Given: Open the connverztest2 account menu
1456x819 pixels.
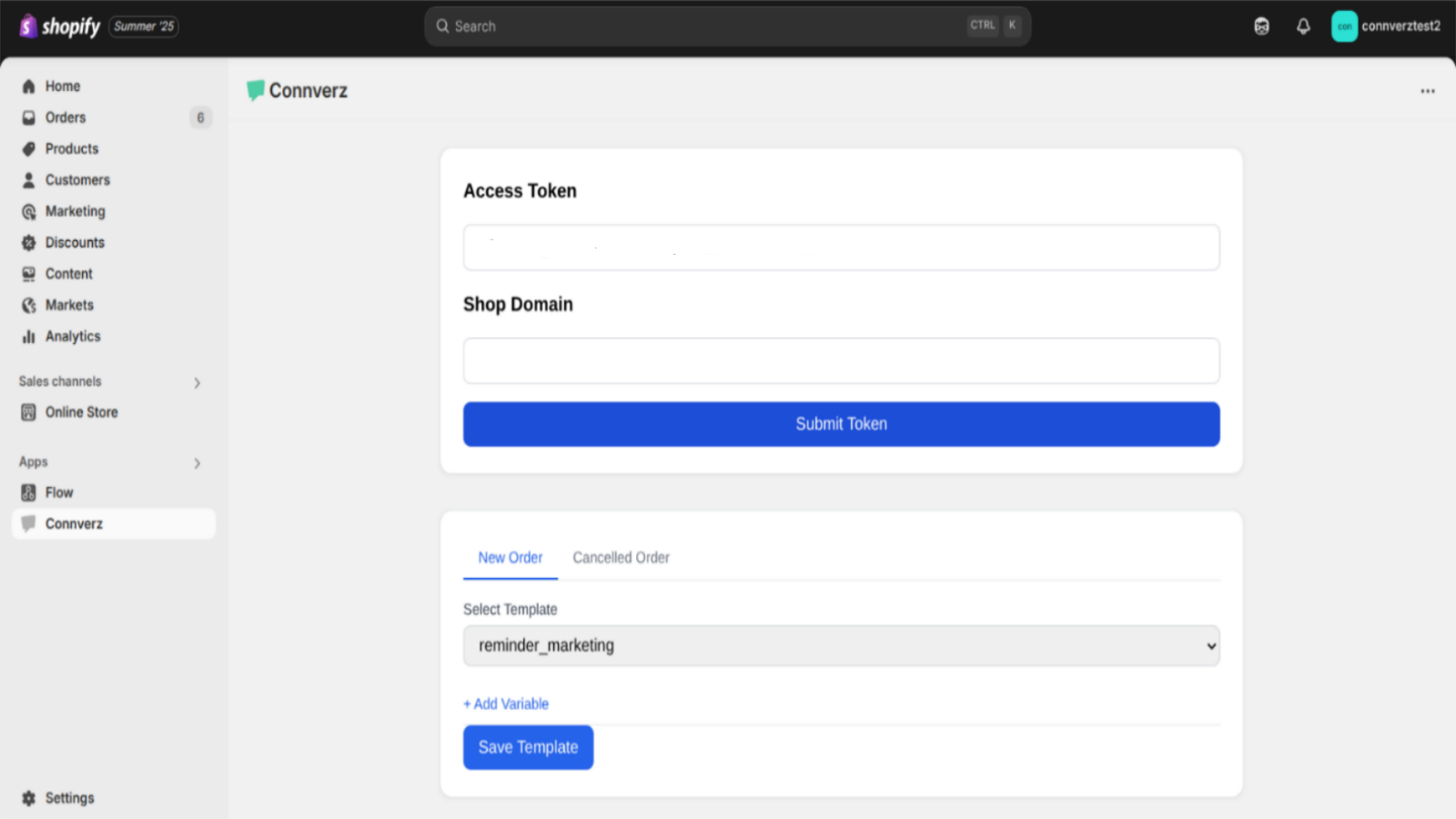Looking at the screenshot, I should 1385,26.
